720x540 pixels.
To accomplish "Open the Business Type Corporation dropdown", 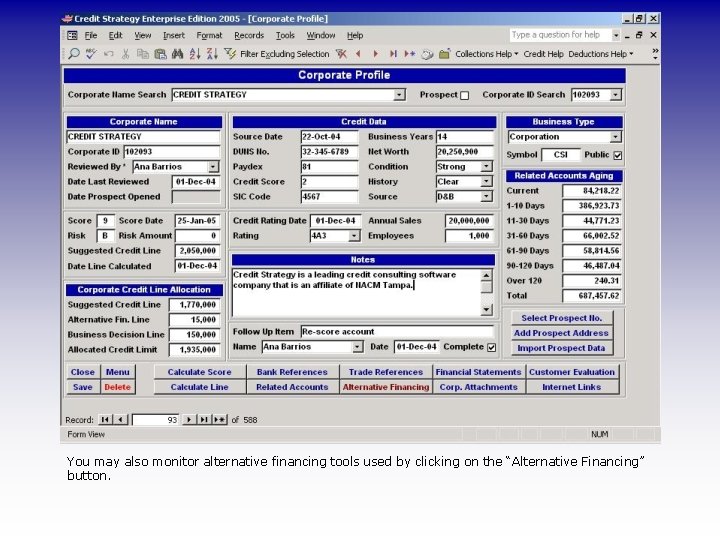I will [x=615, y=137].
